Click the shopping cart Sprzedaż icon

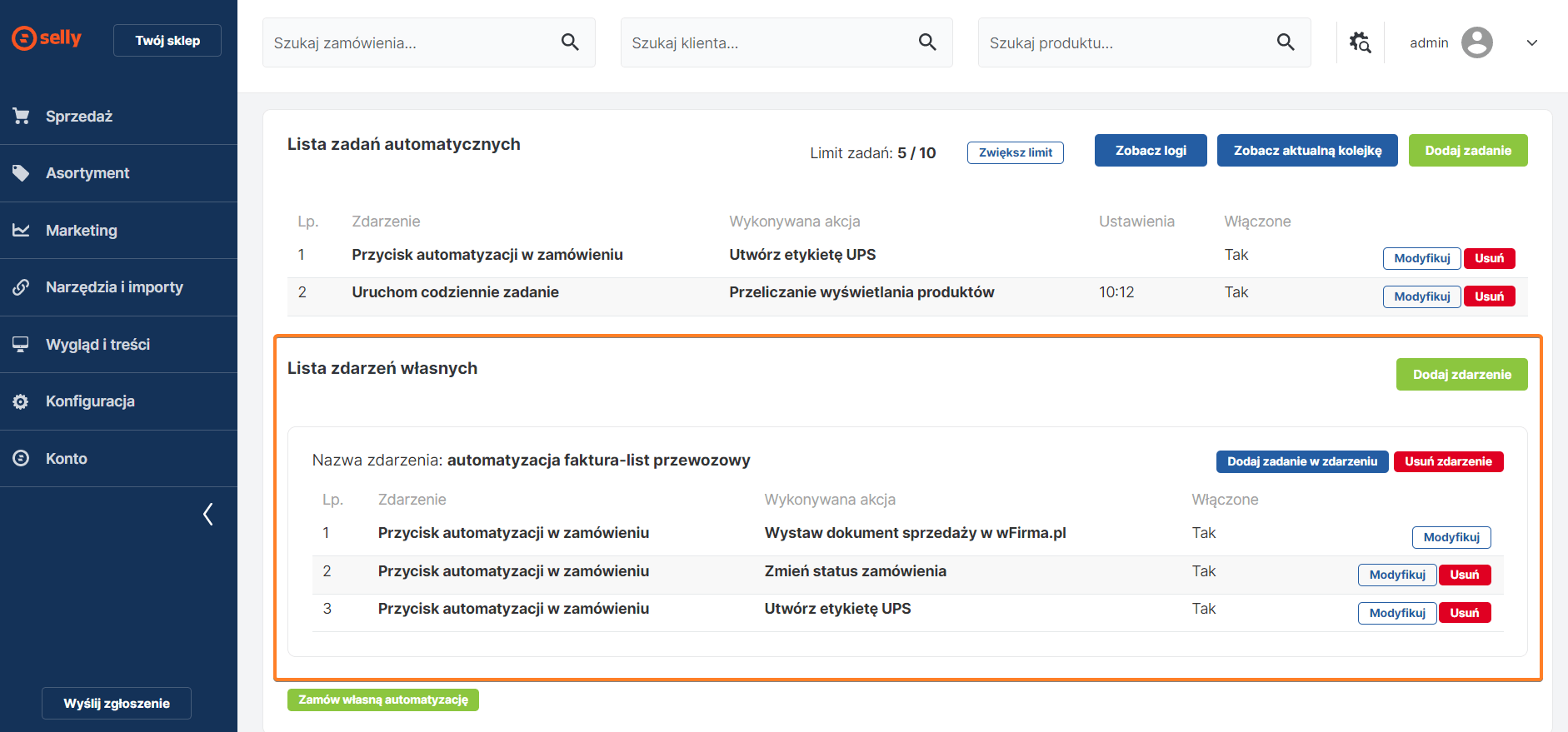click(x=22, y=117)
